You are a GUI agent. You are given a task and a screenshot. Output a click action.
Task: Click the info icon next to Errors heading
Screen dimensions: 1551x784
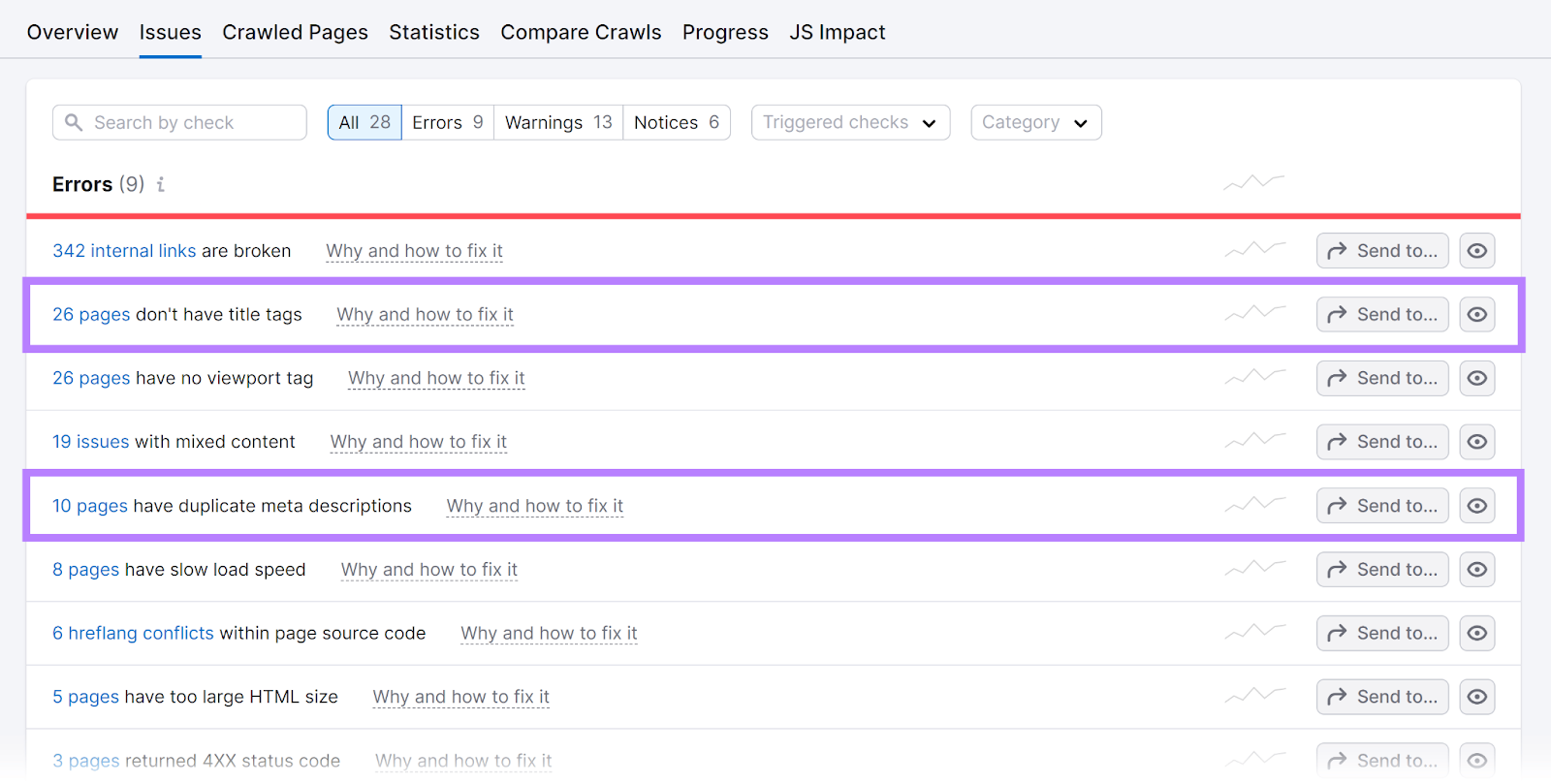(161, 184)
